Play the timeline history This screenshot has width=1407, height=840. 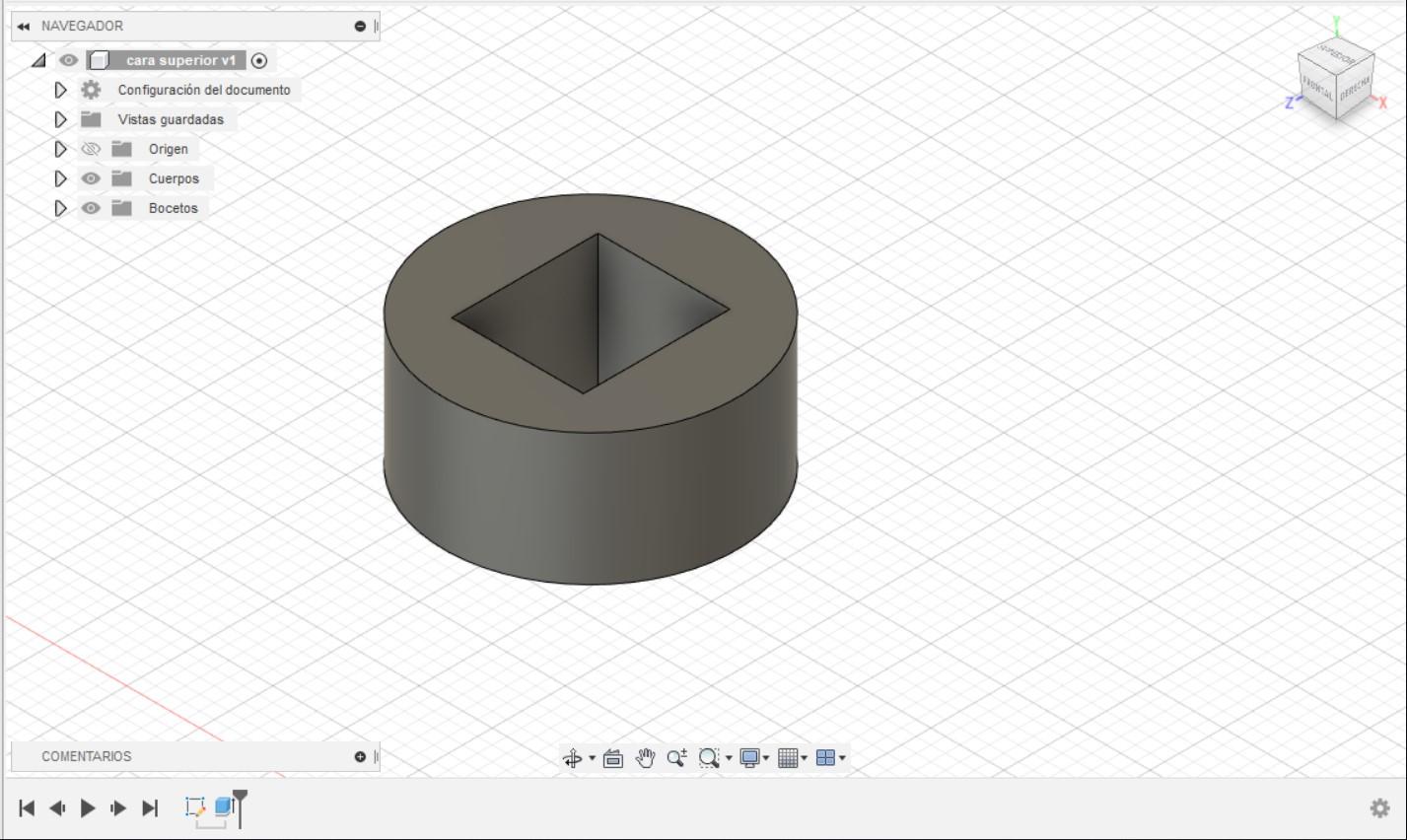[x=88, y=808]
